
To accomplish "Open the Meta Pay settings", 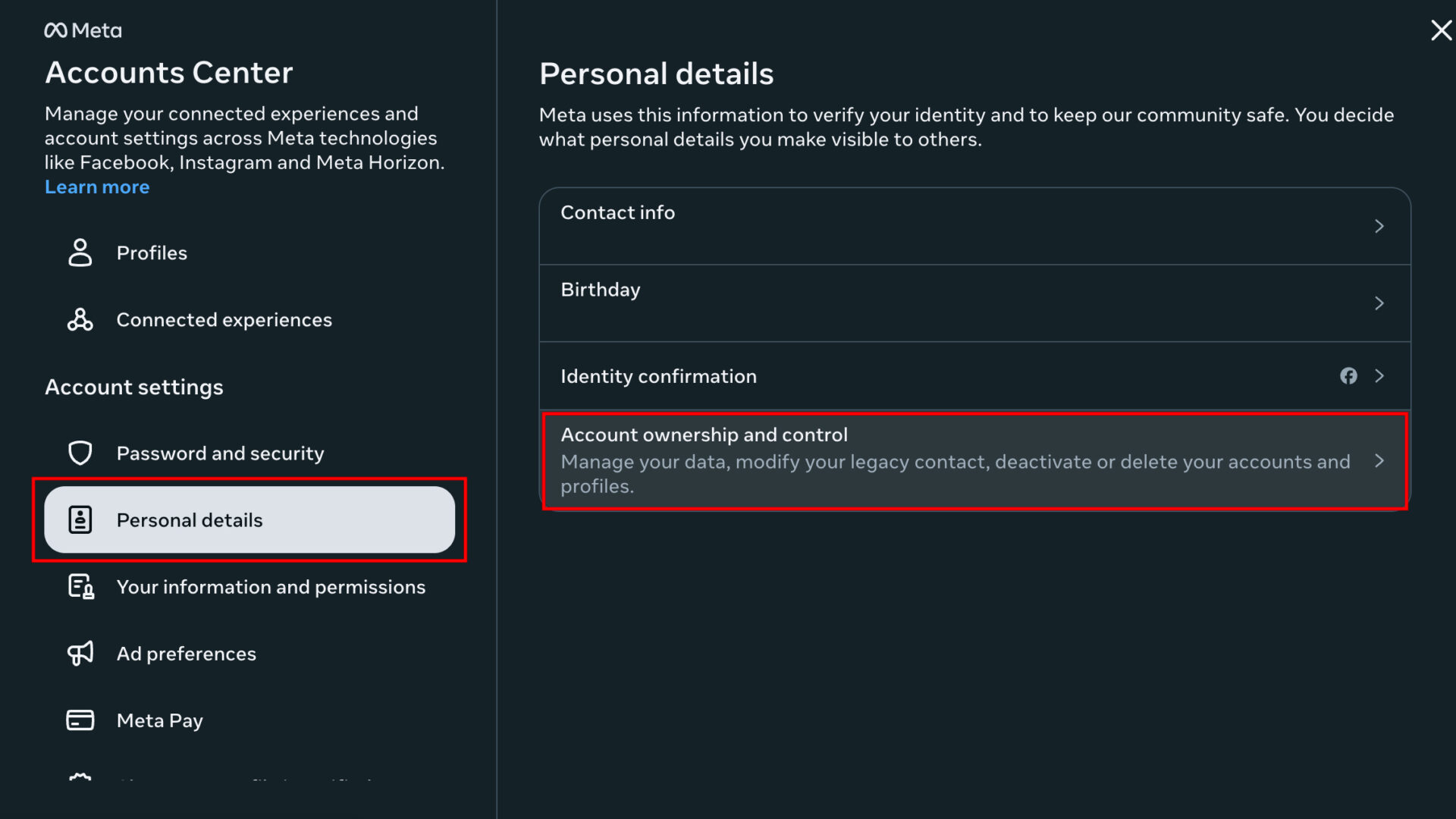I will click(x=159, y=720).
